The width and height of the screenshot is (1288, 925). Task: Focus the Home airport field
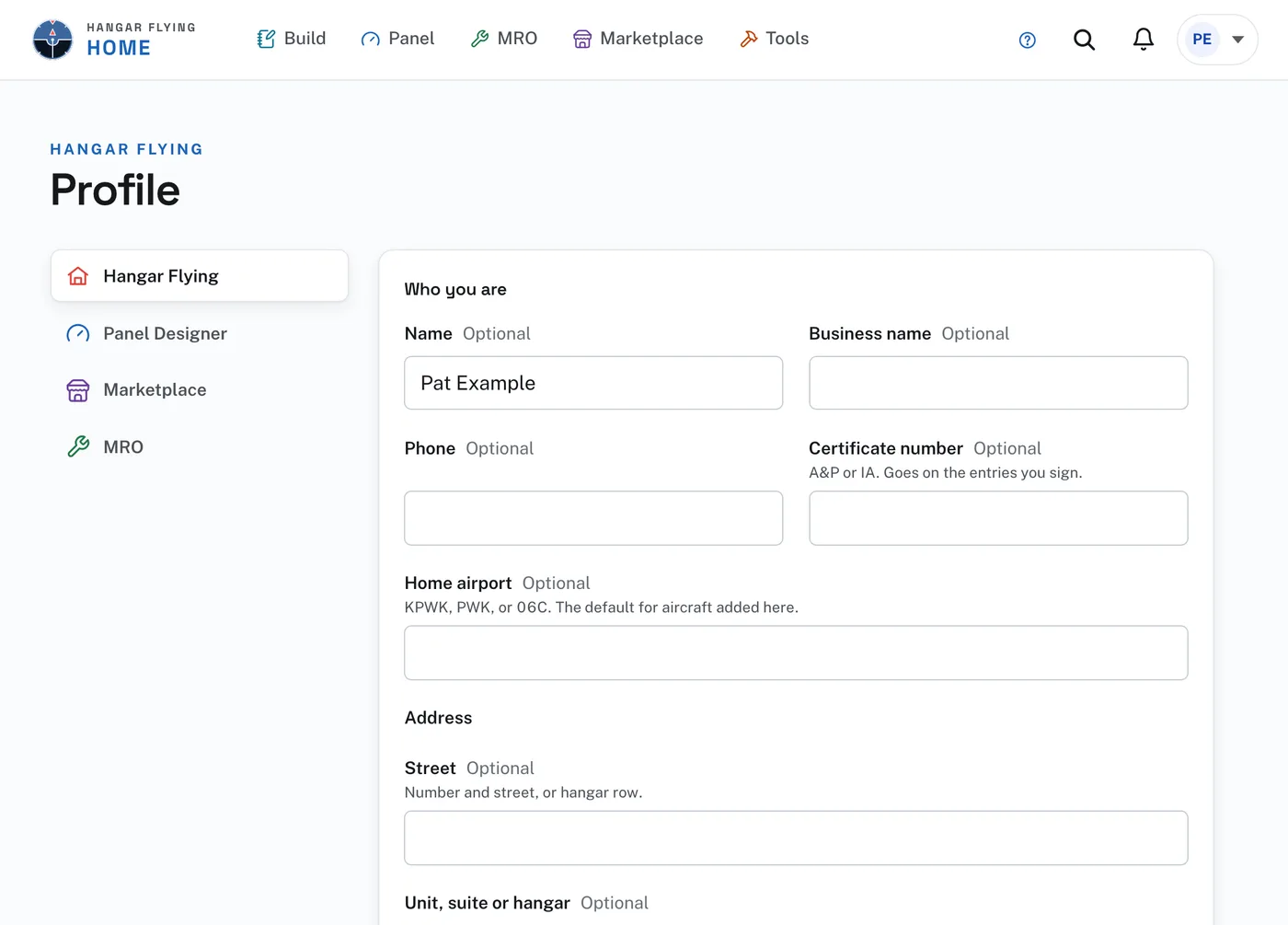point(796,653)
